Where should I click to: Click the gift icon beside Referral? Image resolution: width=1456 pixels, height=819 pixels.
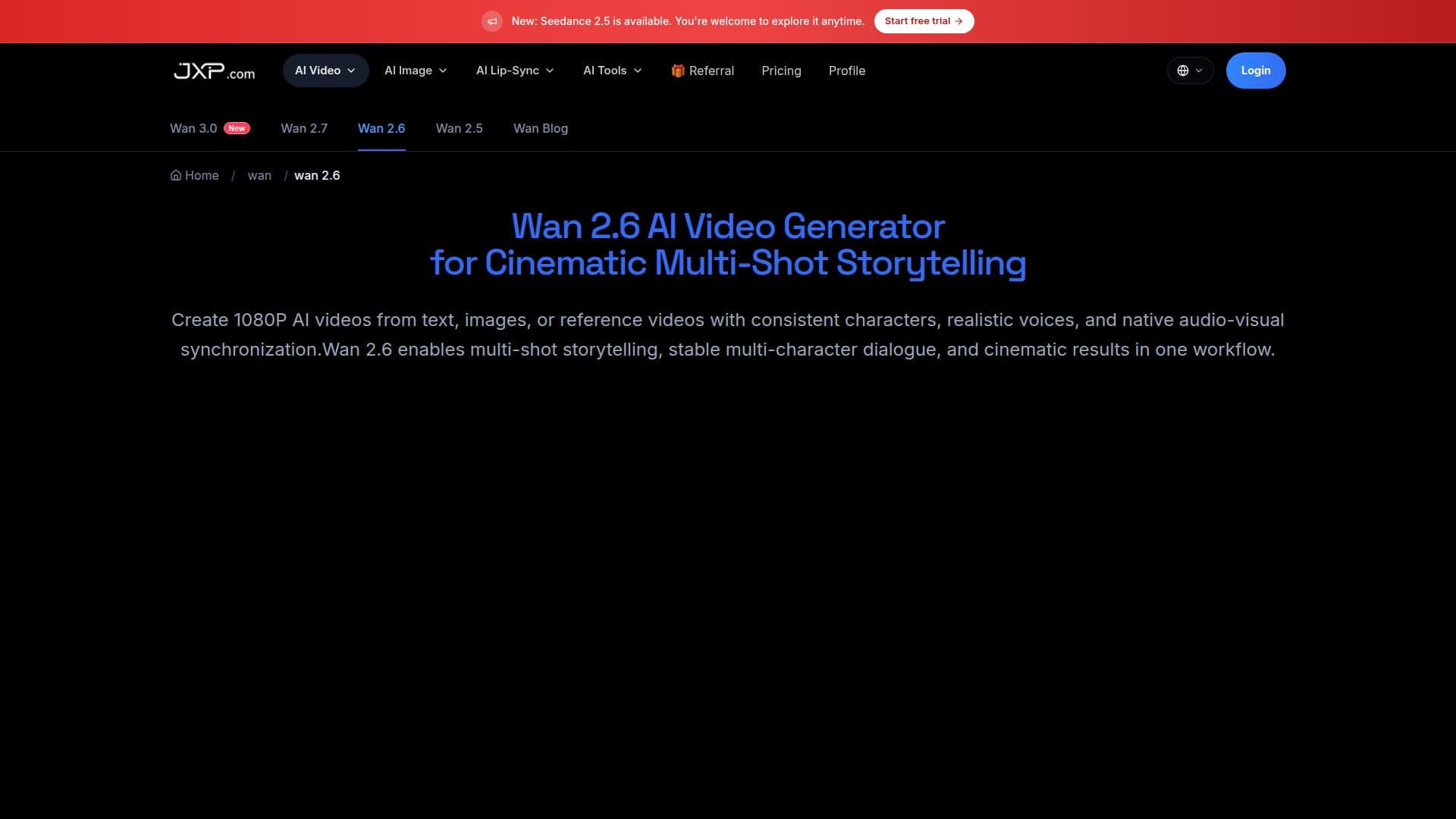coord(678,71)
